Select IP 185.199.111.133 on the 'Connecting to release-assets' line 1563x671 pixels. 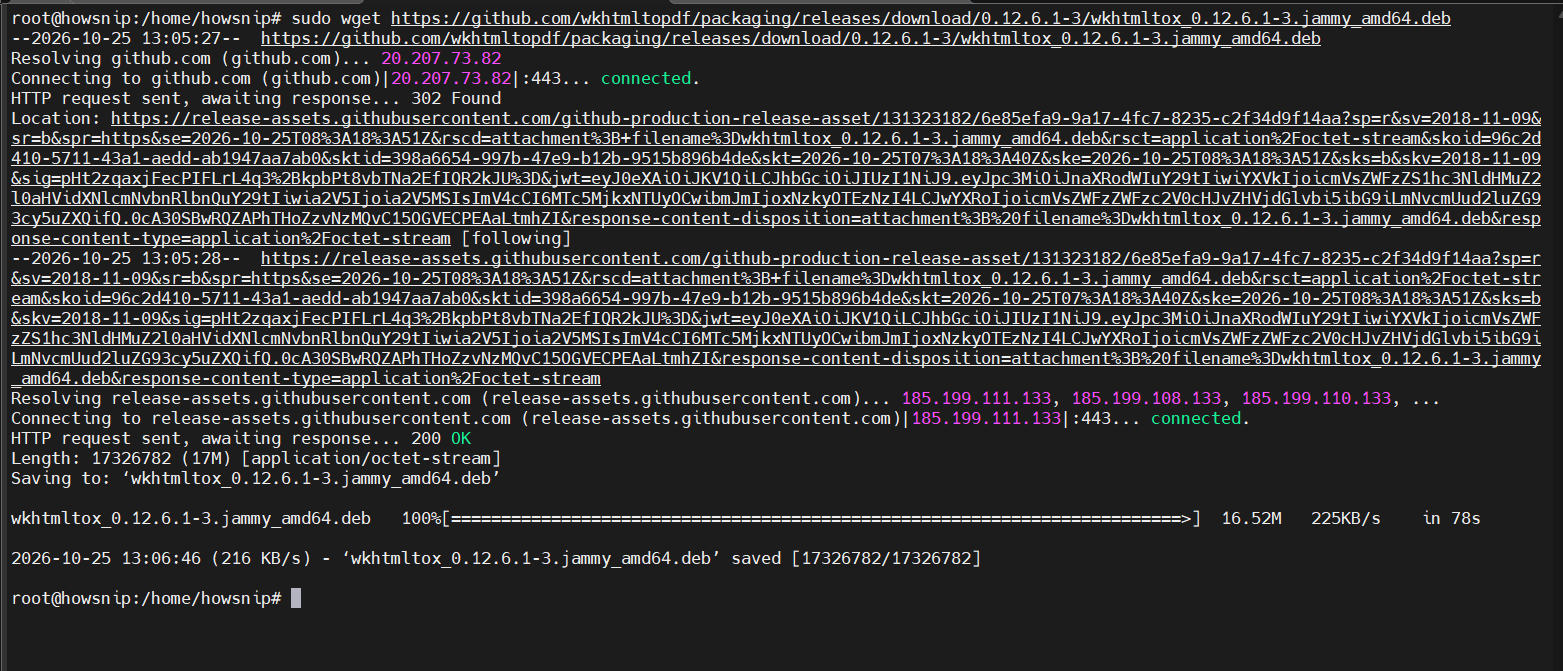(x=986, y=418)
